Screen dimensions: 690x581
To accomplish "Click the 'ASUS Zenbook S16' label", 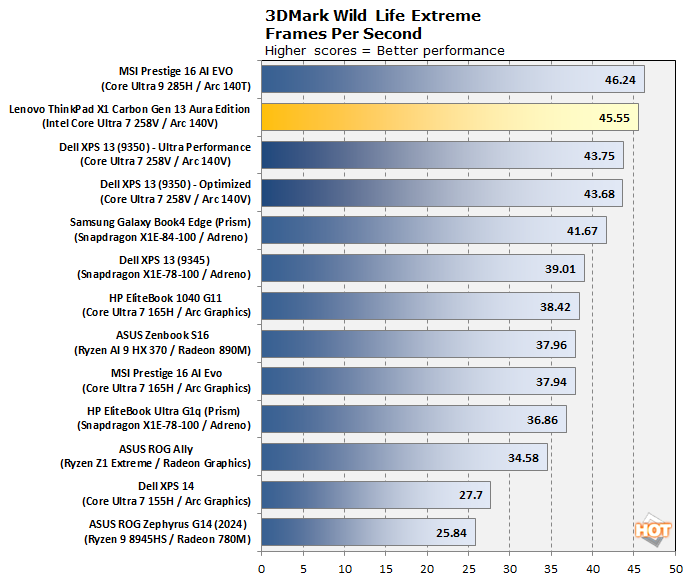I will pos(162,335).
